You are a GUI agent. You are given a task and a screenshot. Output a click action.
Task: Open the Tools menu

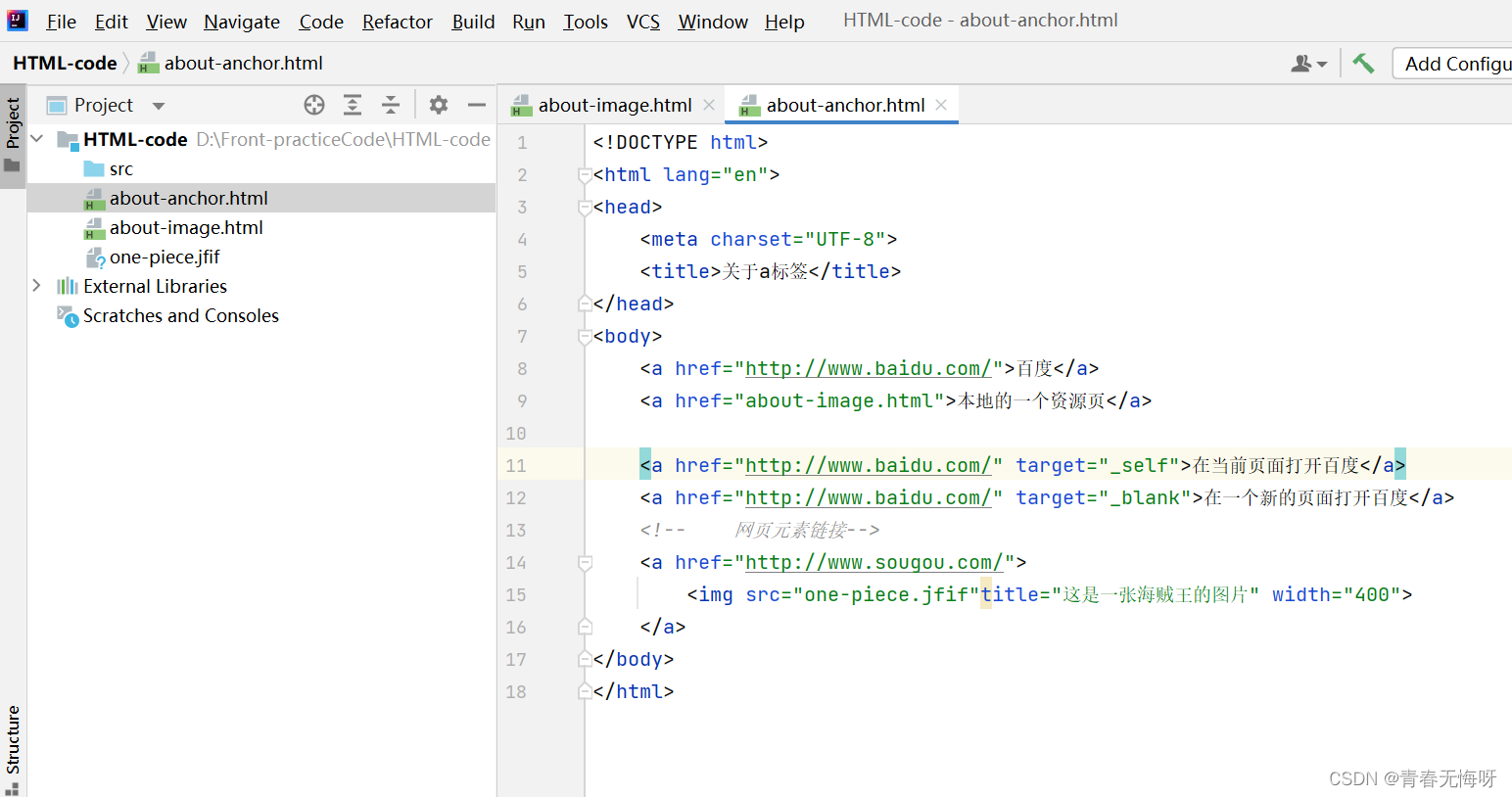click(586, 22)
